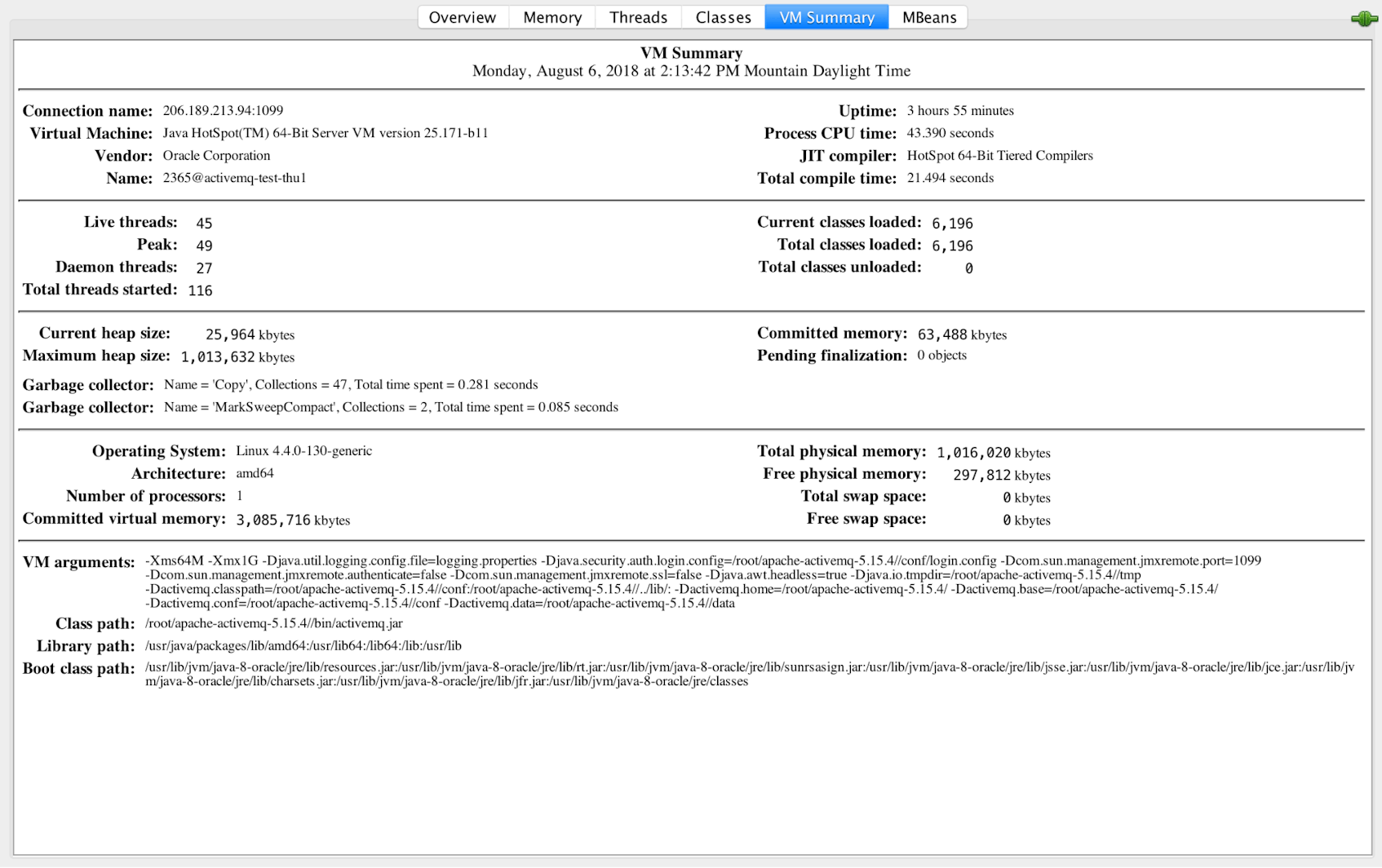Select the Process CPU time value
1382x868 pixels.
coord(950,133)
